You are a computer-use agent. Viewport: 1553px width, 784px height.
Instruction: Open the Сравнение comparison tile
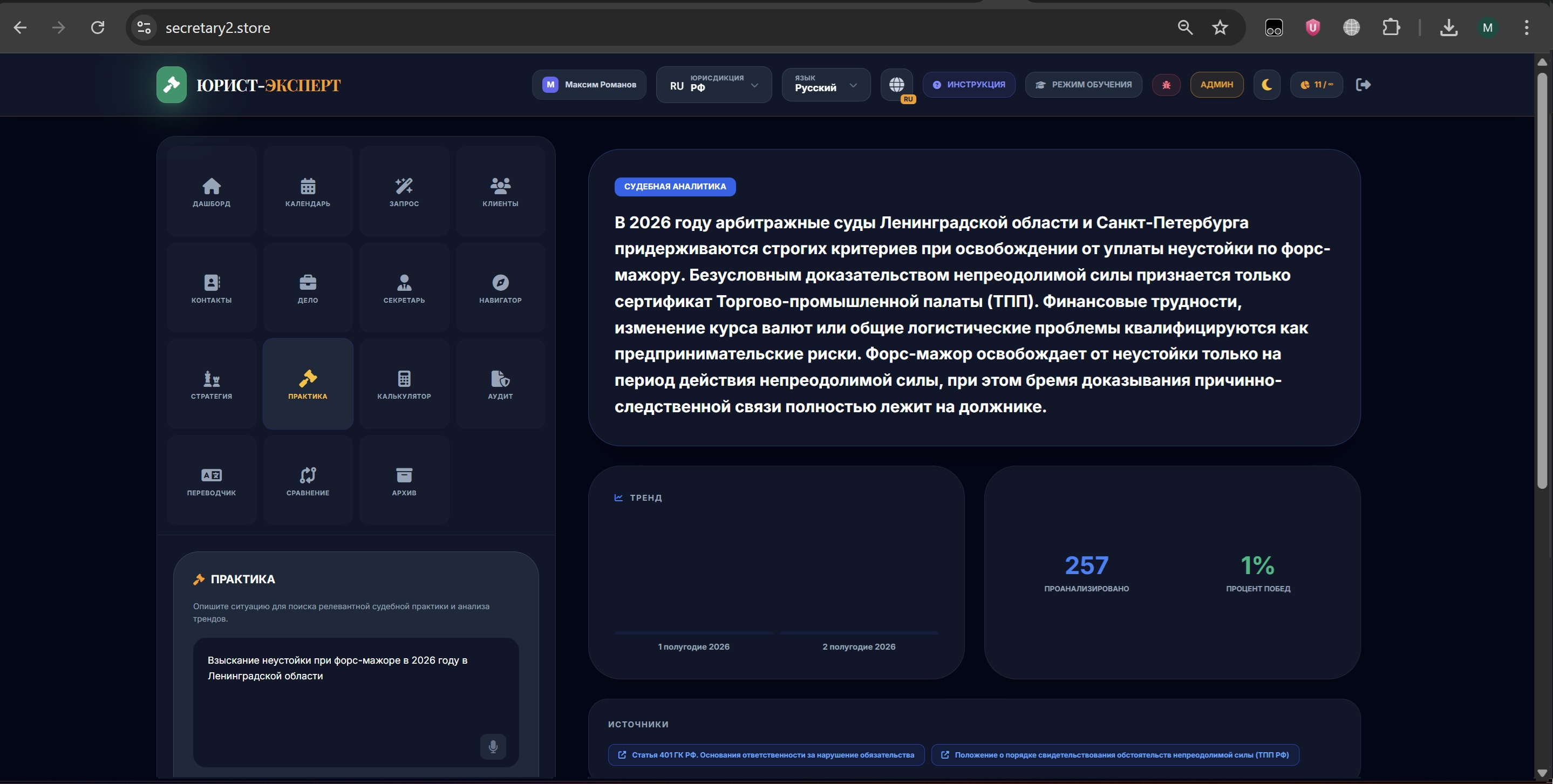click(308, 481)
